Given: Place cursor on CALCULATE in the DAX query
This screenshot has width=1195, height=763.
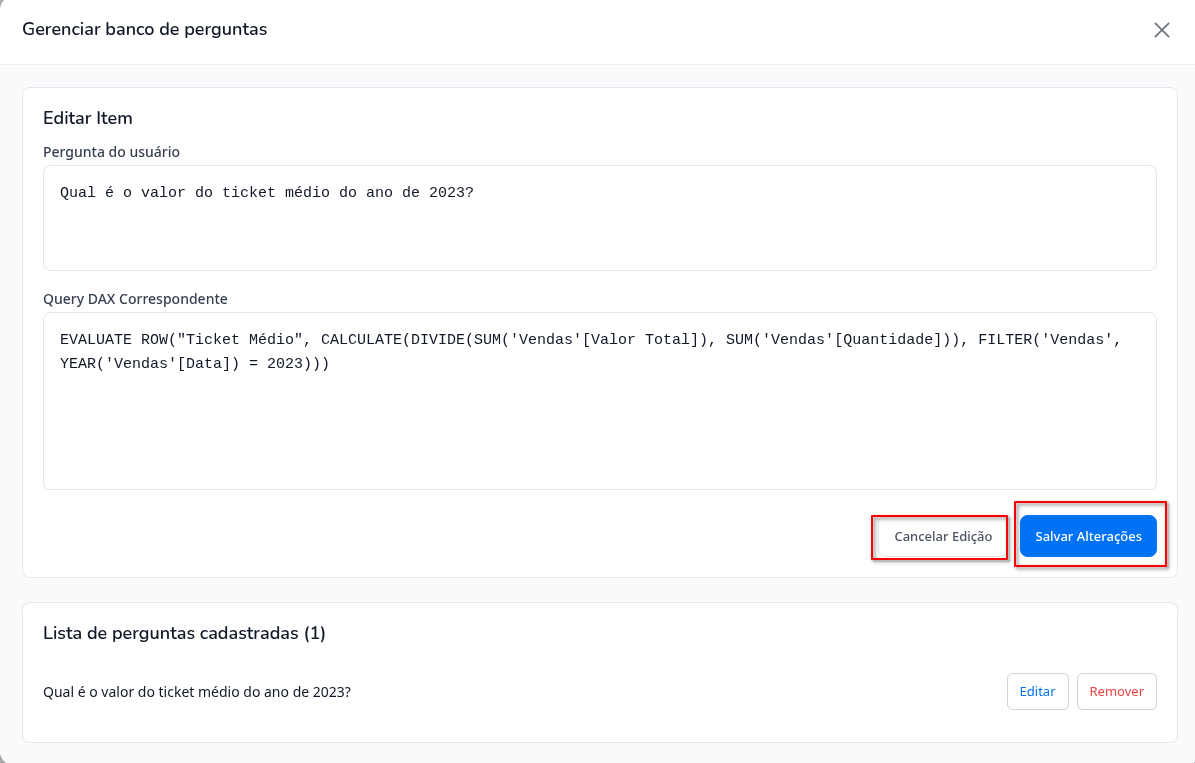Looking at the screenshot, I should coord(361,340).
